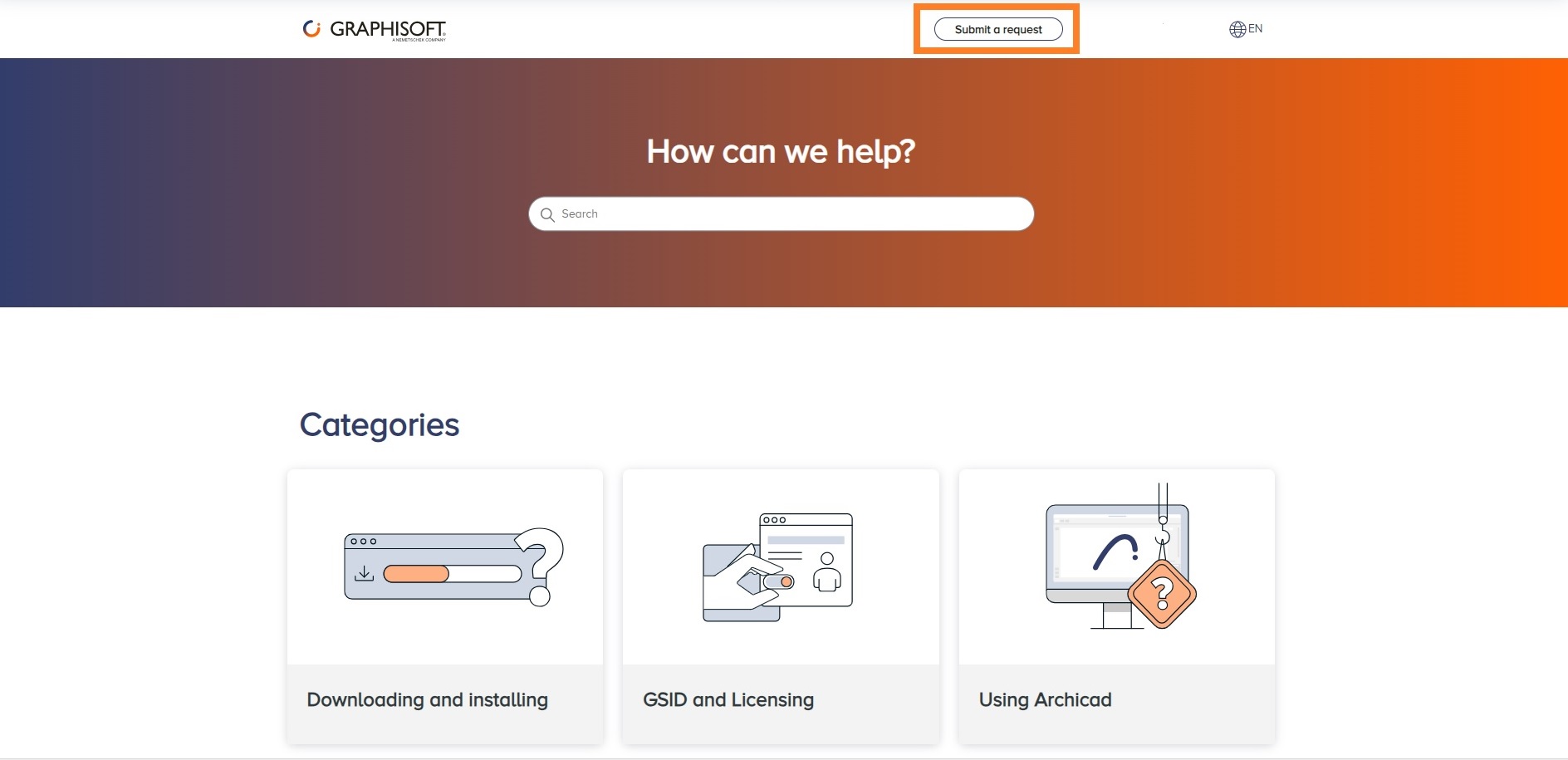Image resolution: width=1568 pixels, height=760 pixels.
Task: Click the Using Archicad title
Action: (x=1045, y=699)
